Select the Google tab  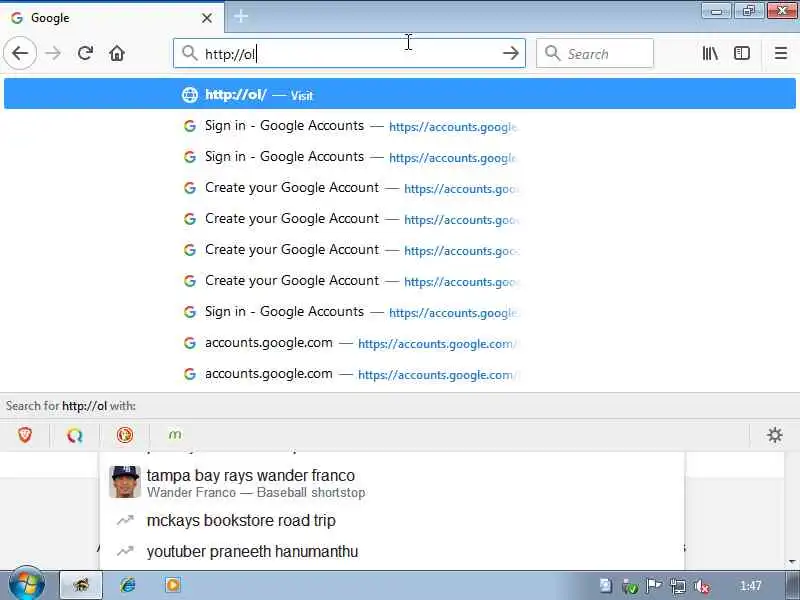tap(112, 18)
